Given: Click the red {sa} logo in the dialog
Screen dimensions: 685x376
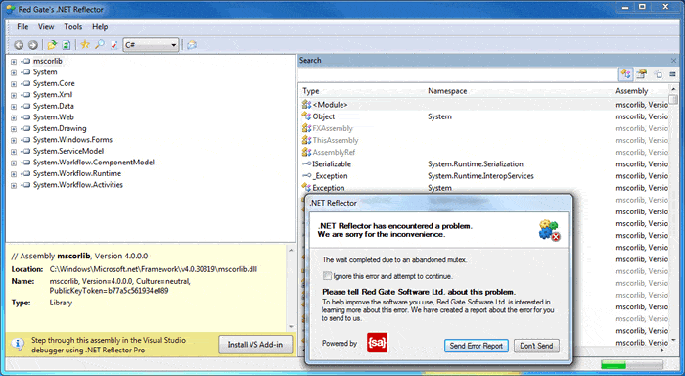Looking at the screenshot, I should 377,343.
